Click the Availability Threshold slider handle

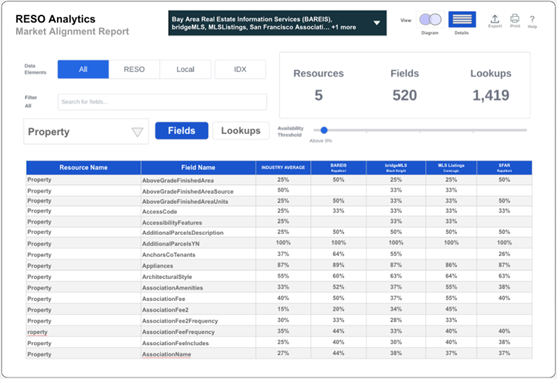point(324,130)
